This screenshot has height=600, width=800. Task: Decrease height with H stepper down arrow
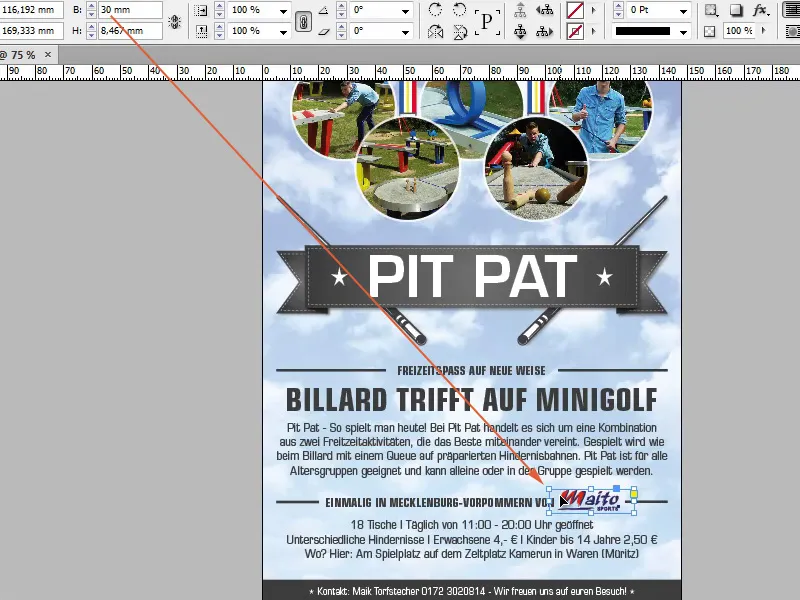click(x=91, y=35)
